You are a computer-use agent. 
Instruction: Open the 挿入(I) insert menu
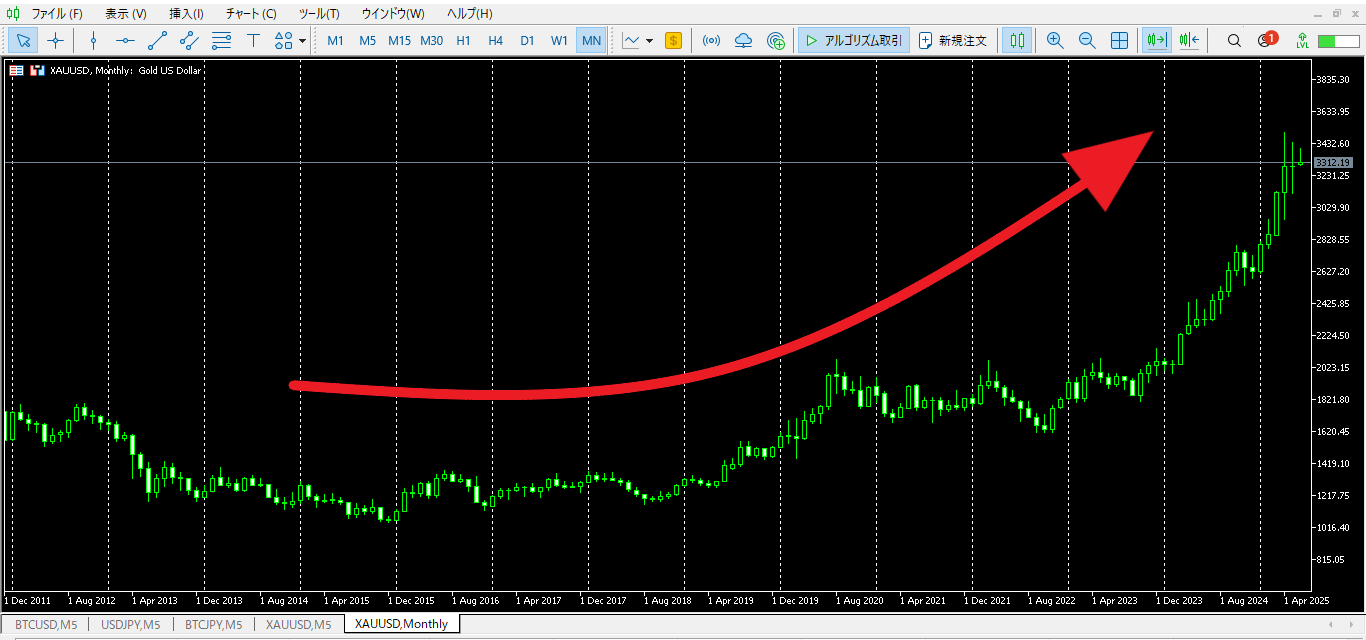click(186, 14)
